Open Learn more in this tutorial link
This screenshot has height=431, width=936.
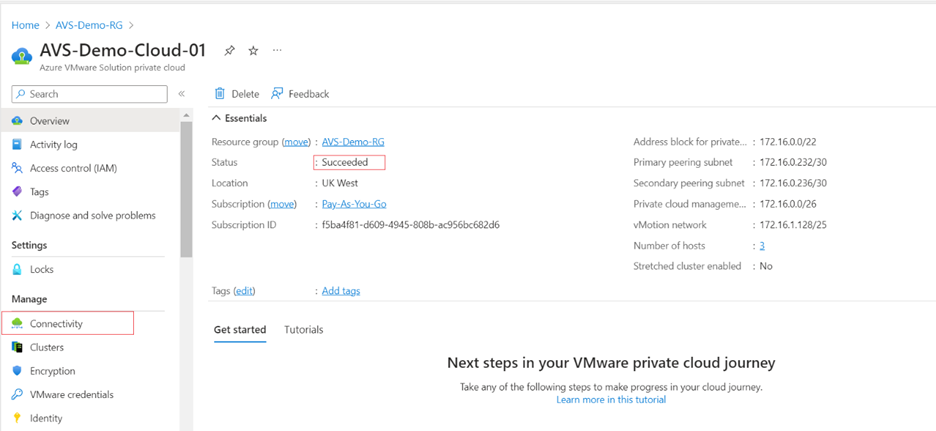click(611, 399)
